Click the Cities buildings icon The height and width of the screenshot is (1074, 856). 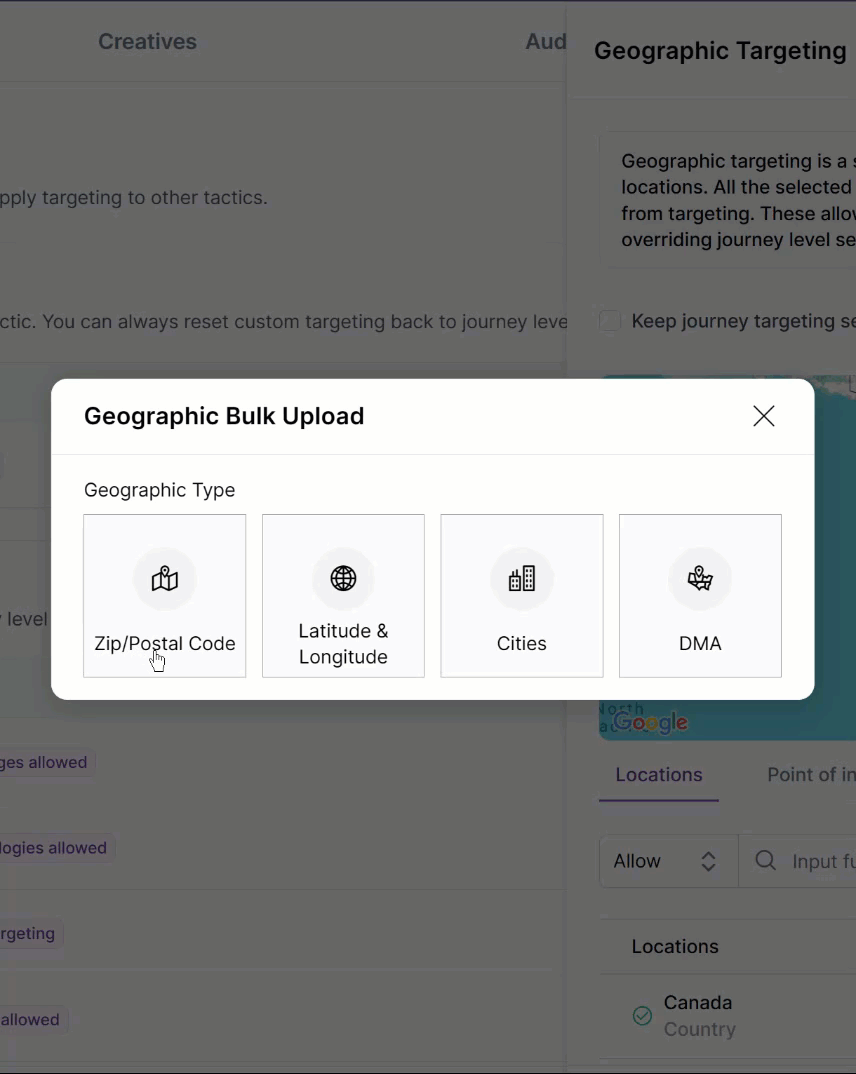(x=522, y=579)
